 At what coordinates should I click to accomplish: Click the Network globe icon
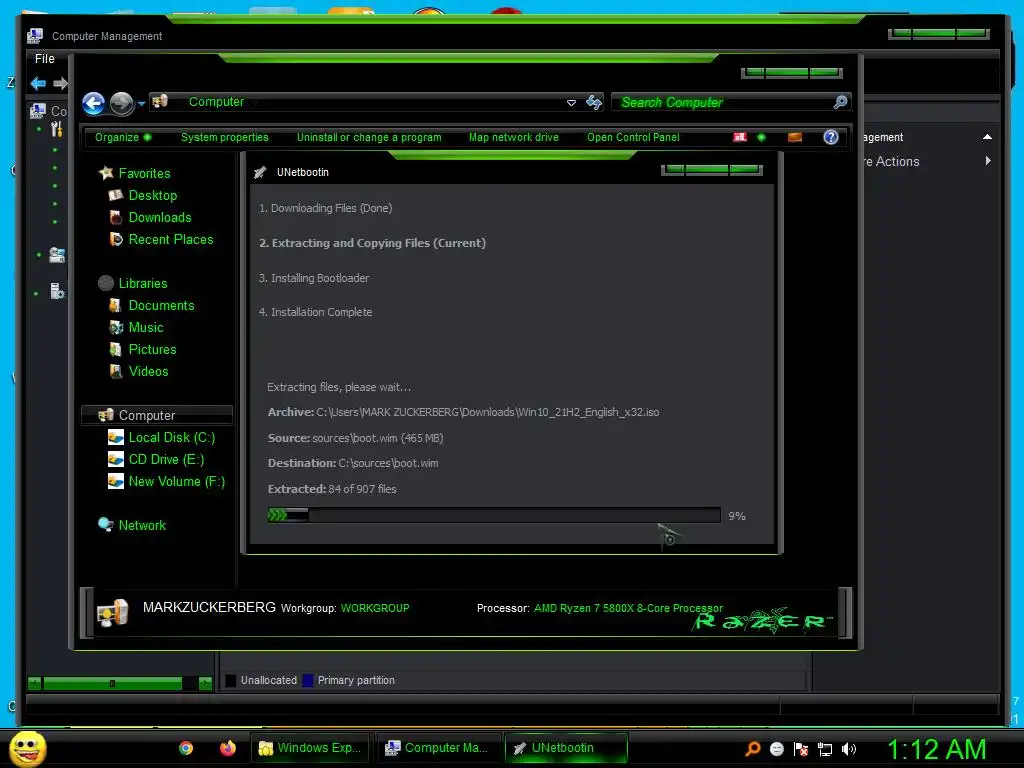click(x=105, y=524)
